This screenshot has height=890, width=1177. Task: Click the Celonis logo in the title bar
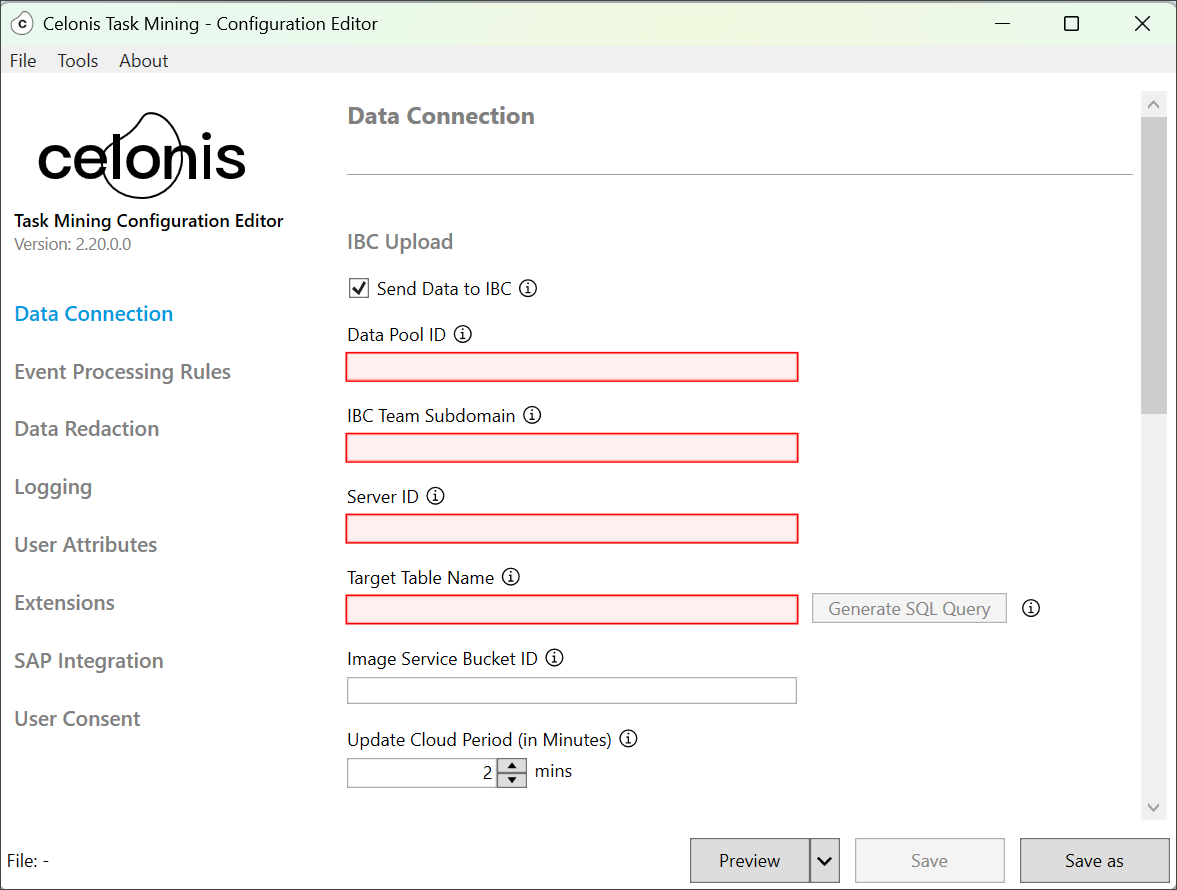22,22
